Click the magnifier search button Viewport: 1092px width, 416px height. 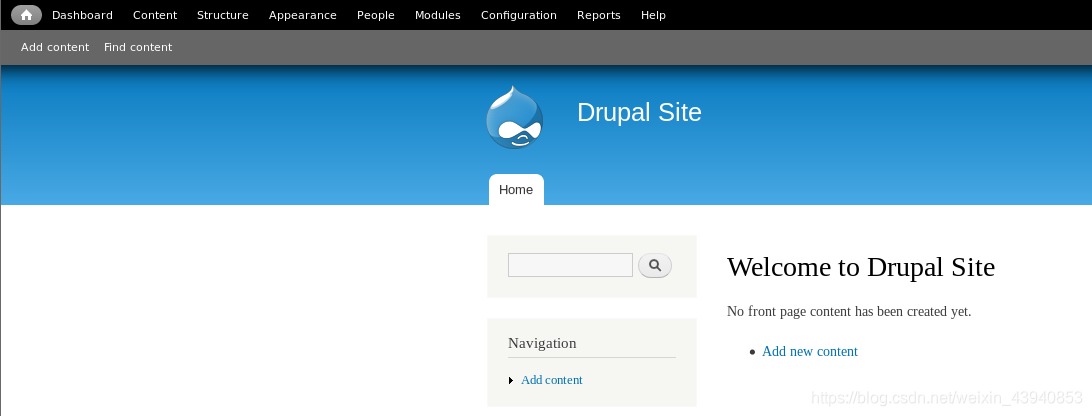655,265
